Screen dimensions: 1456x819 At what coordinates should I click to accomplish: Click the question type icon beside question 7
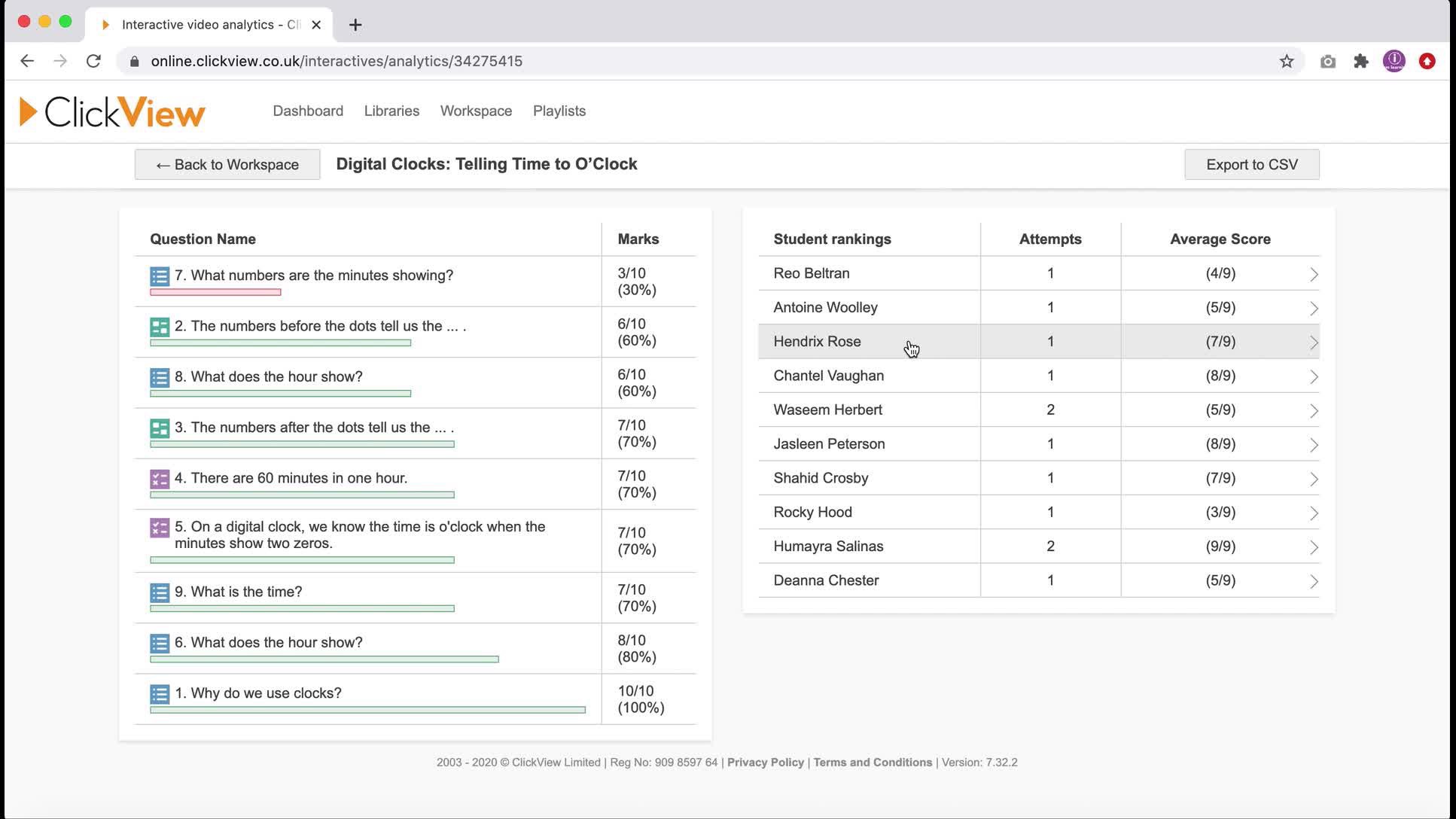[159, 276]
